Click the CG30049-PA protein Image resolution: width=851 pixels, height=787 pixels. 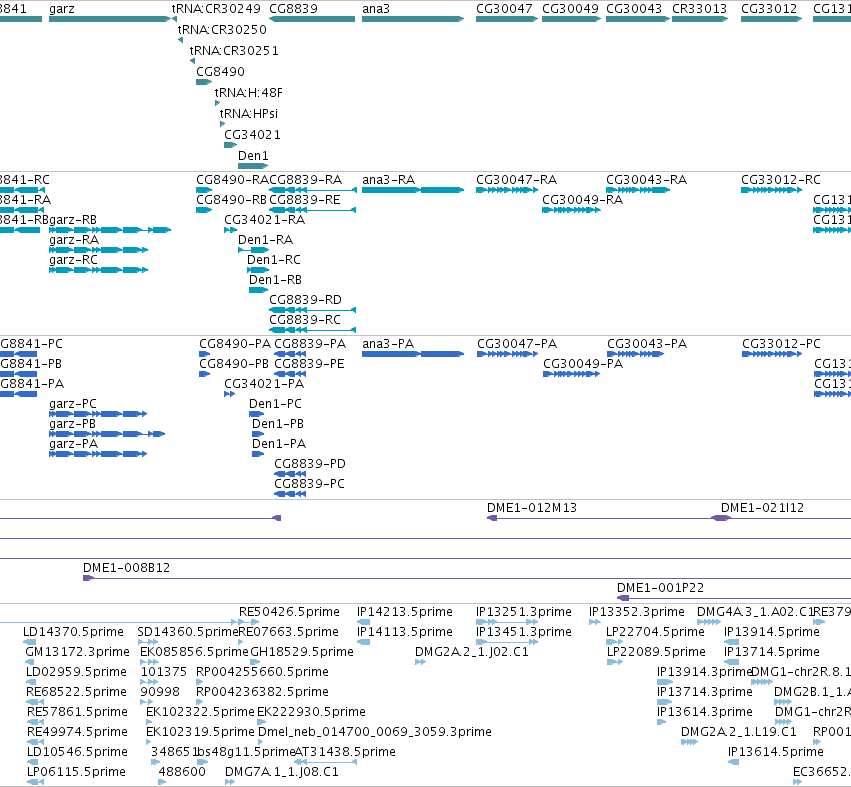[x=571, y=374]
